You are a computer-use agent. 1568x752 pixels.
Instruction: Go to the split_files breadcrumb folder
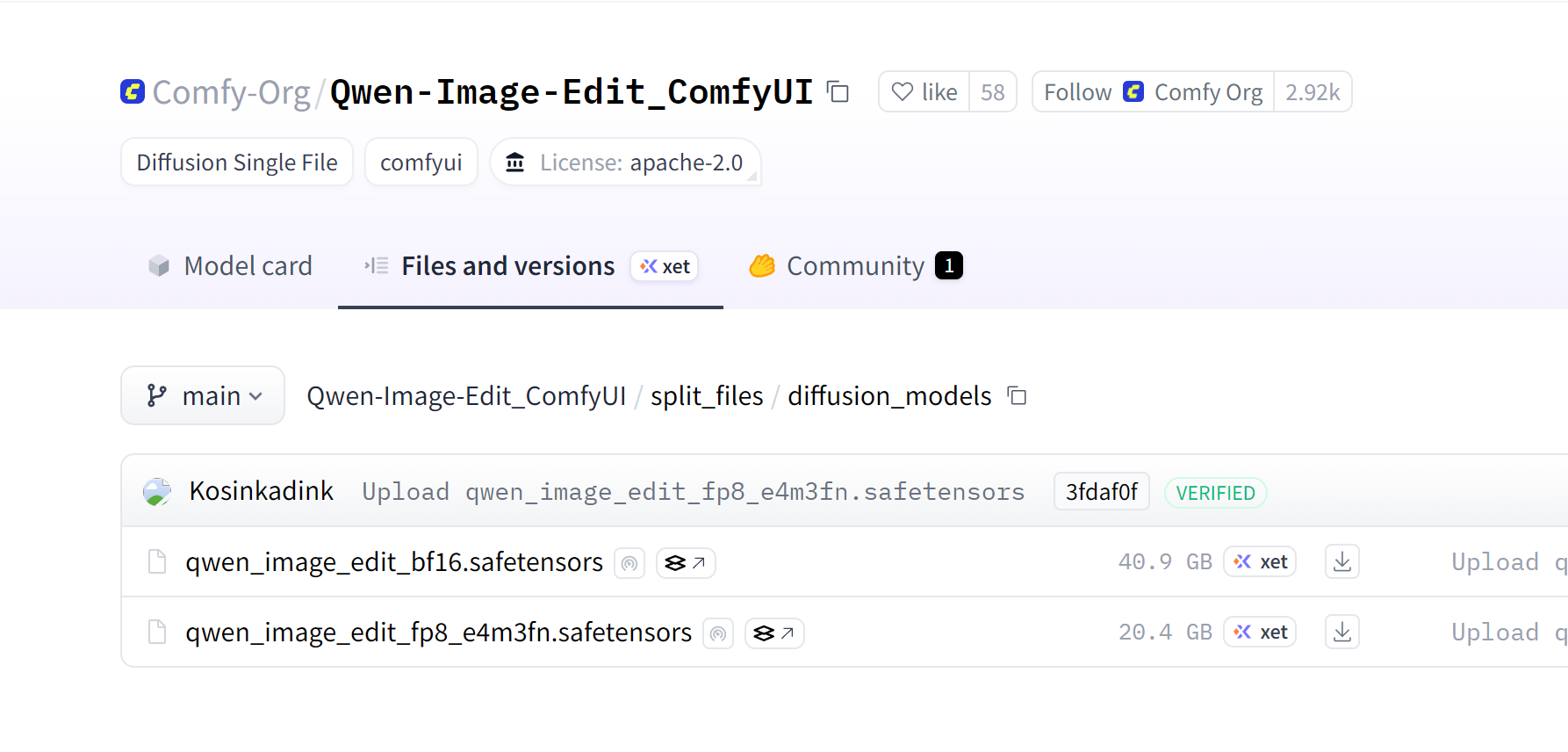[707, 396]
